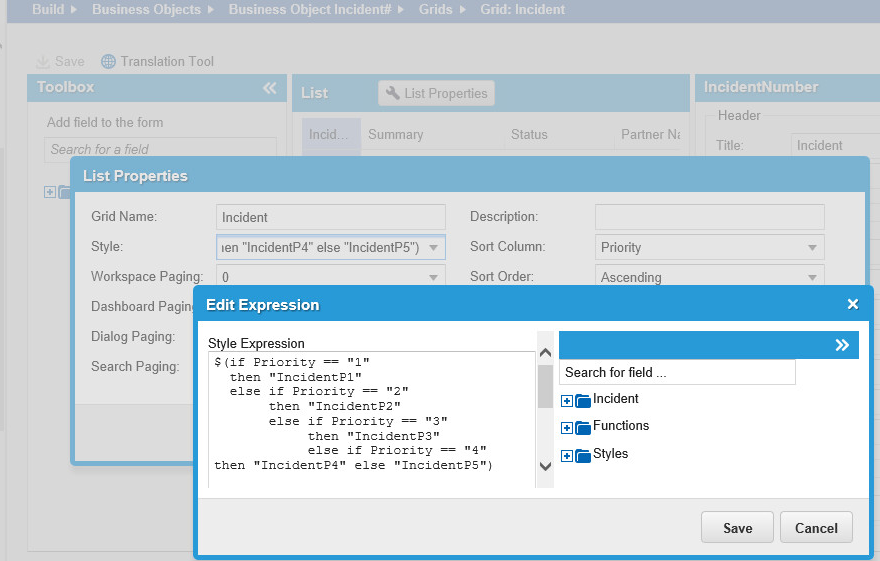Expand the Styles tree node

coord(567,456)
